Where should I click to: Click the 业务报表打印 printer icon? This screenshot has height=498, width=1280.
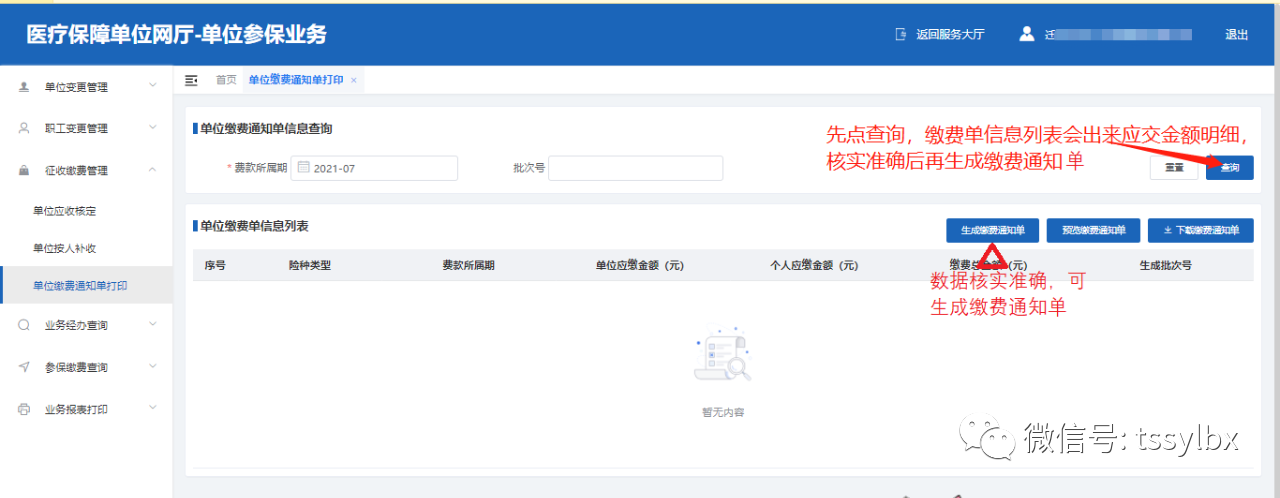coord(24,409)
